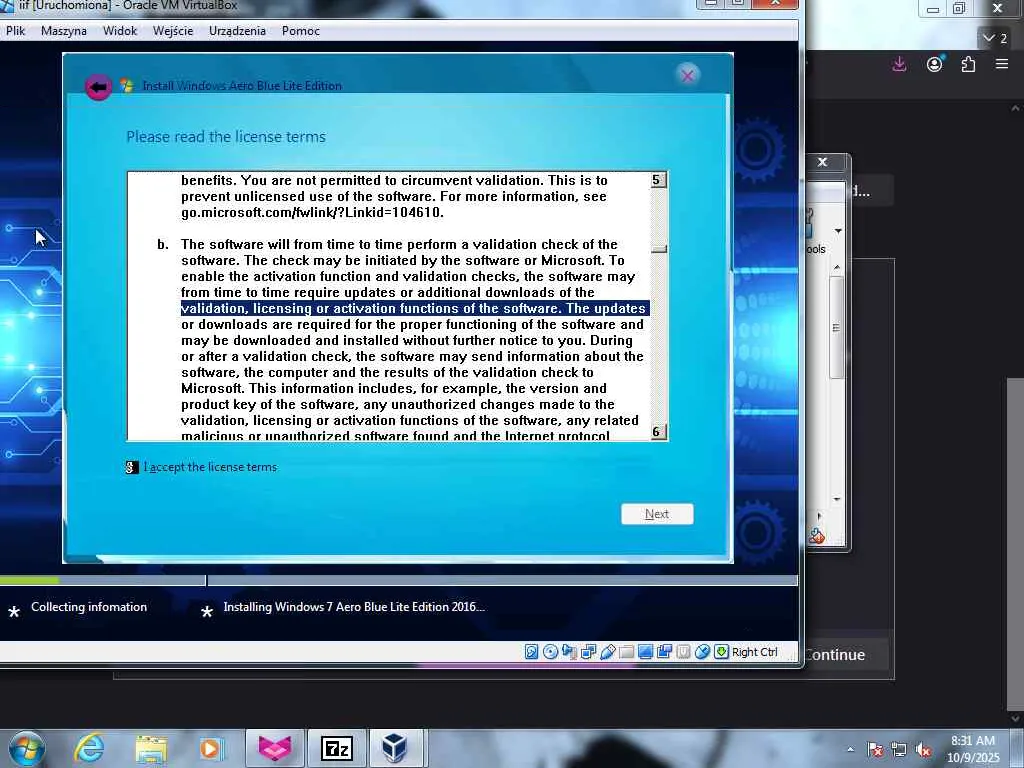Click 'Installing Windows 7 Aero Blue Lite Edition' label
1024x768 pixels.
tap(354, 607)
